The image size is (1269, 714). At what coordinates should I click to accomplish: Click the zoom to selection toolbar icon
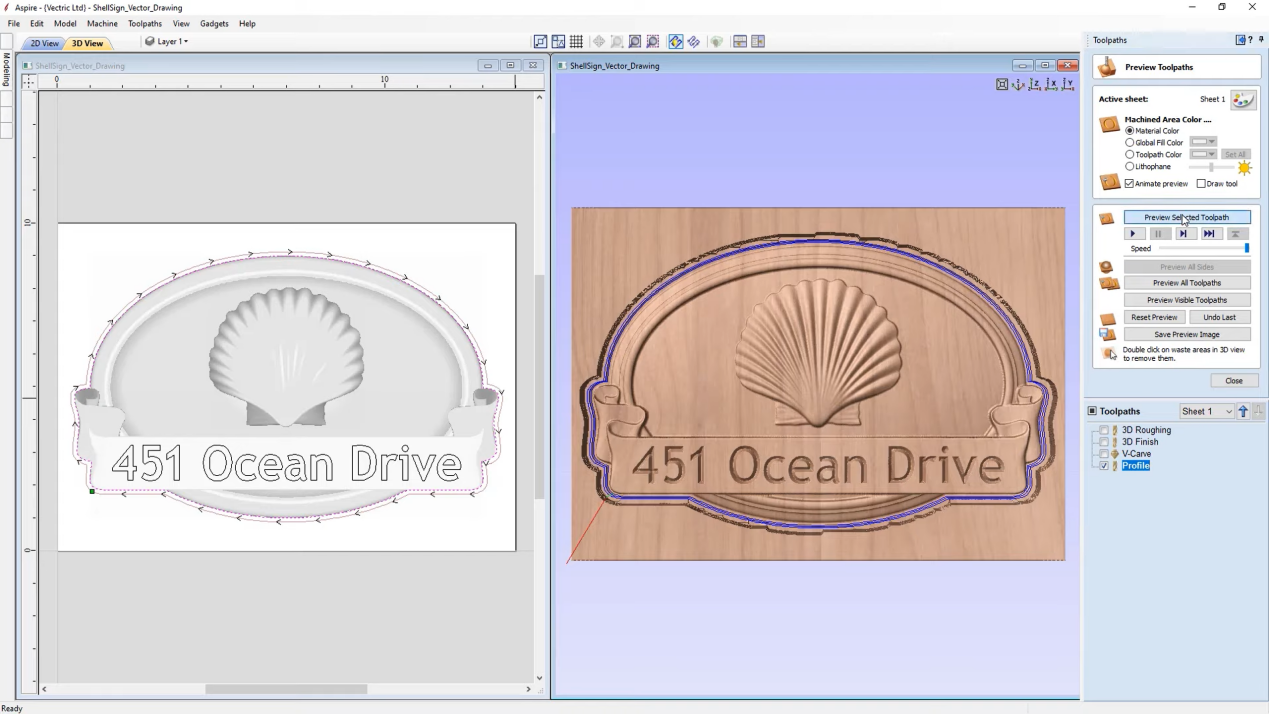pyautogui.click(x=653, y=42)
